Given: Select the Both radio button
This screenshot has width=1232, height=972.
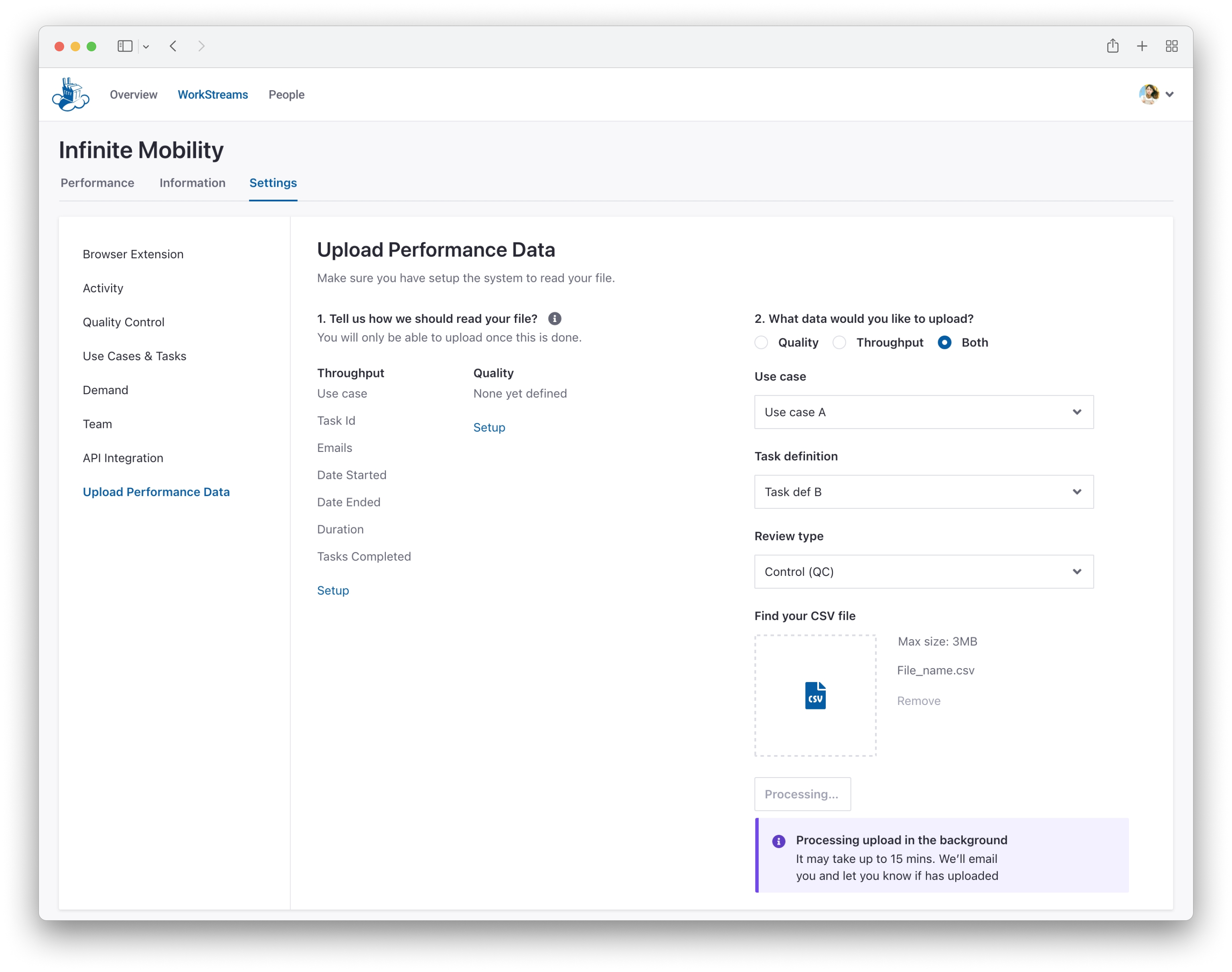Looking at the screenshot, I should pyautogui.click(x=944, y=342).
